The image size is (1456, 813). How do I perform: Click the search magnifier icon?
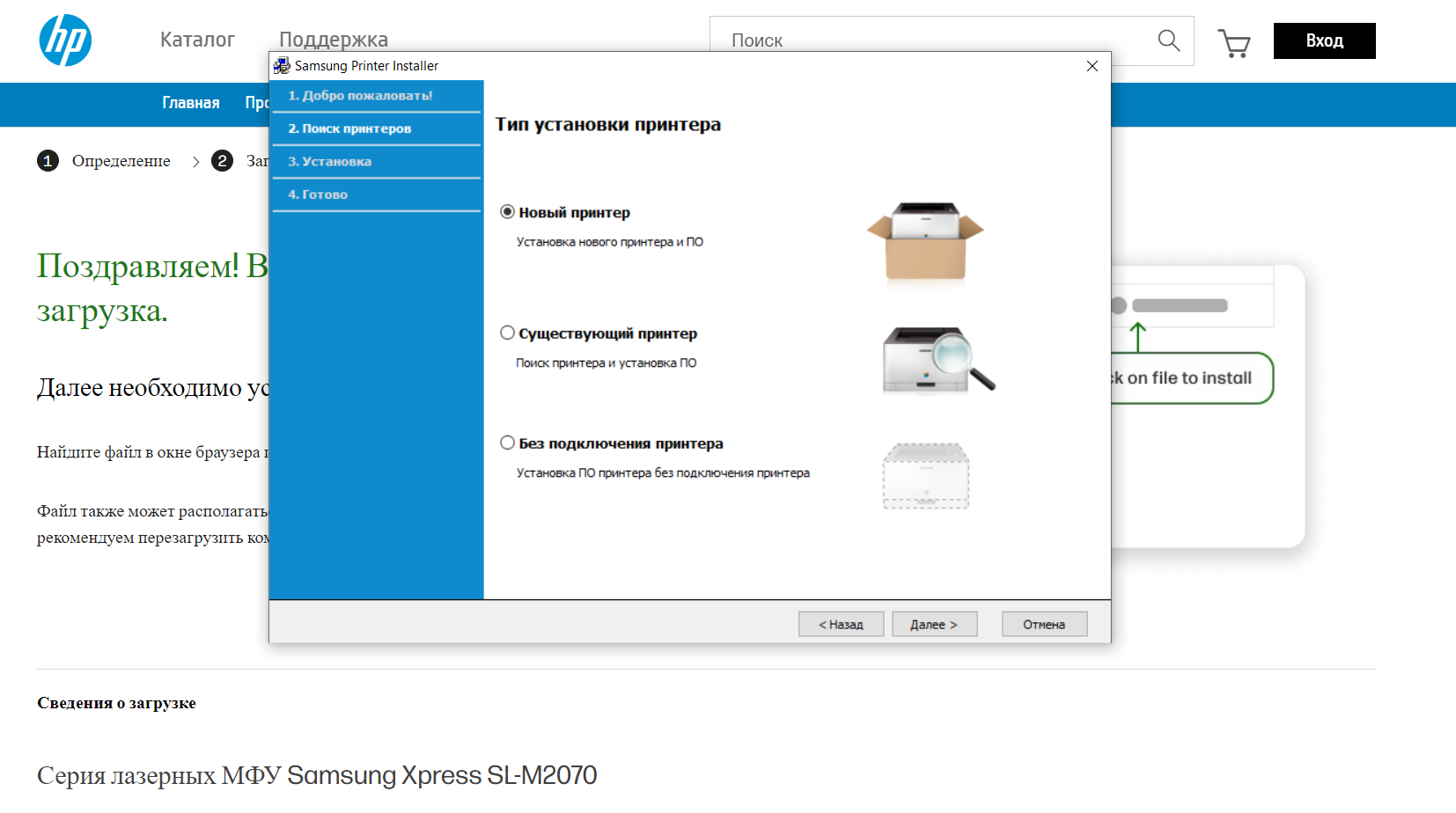(1168, 40)
